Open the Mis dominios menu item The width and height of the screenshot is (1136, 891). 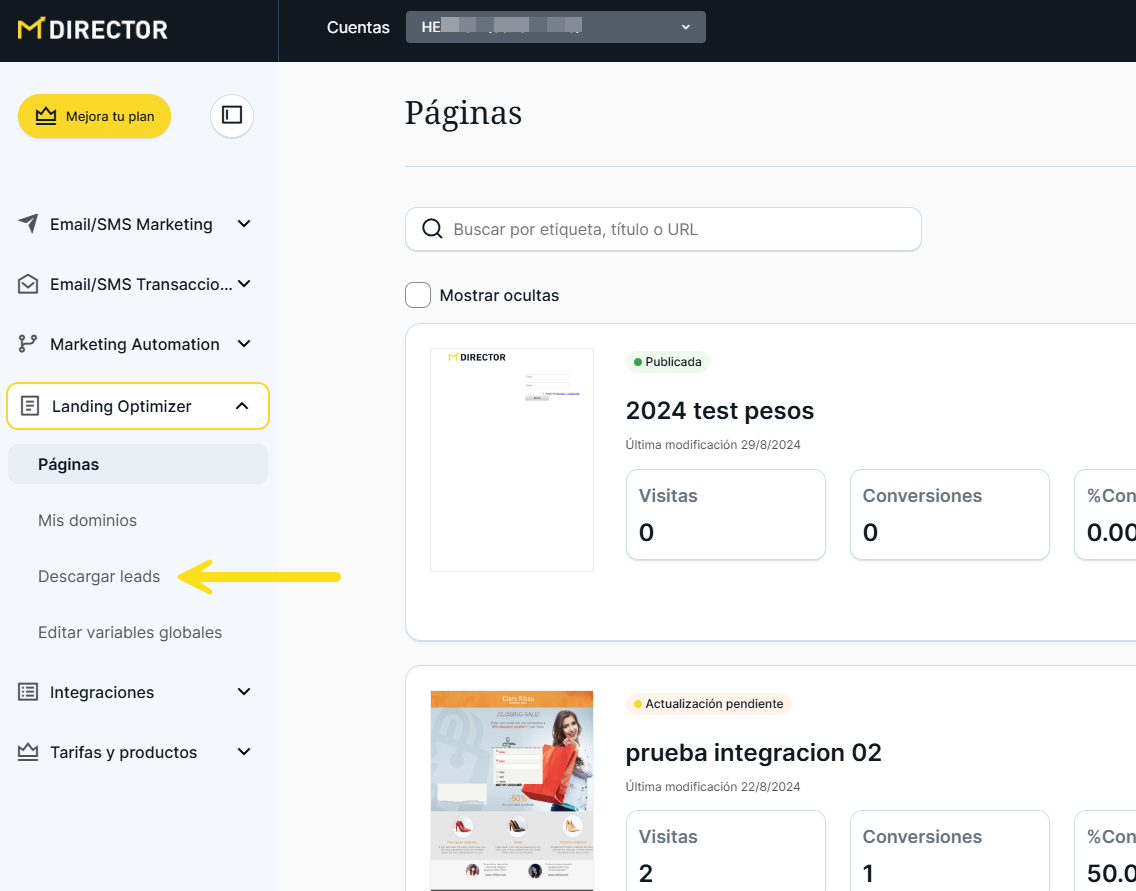click(87, 520)
